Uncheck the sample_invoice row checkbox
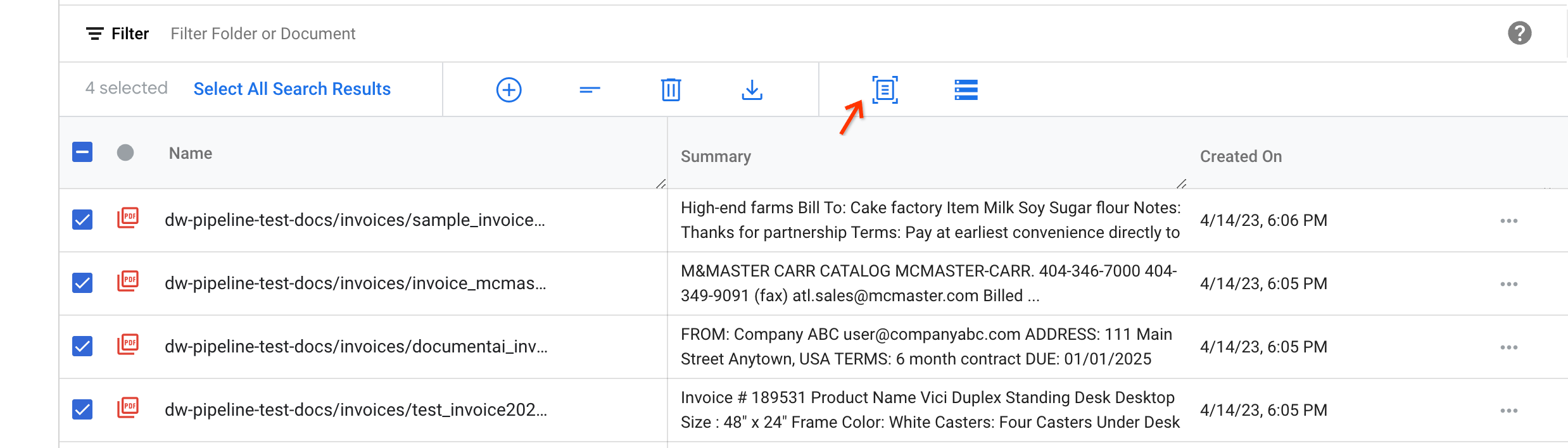 click(x=82, y=220)
